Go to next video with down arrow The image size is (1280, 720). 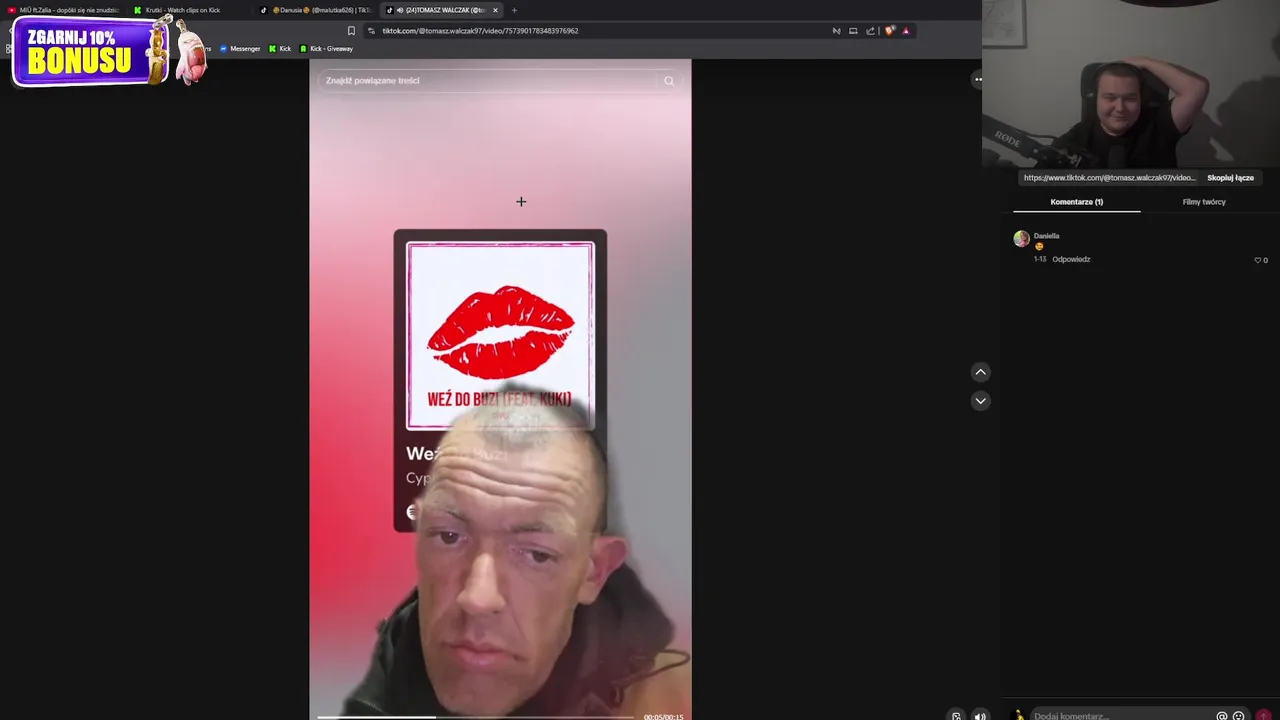click(x=980, y=400)
